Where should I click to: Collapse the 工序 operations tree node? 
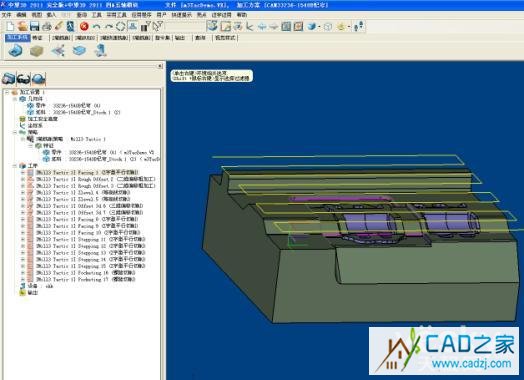pos(15,166)
